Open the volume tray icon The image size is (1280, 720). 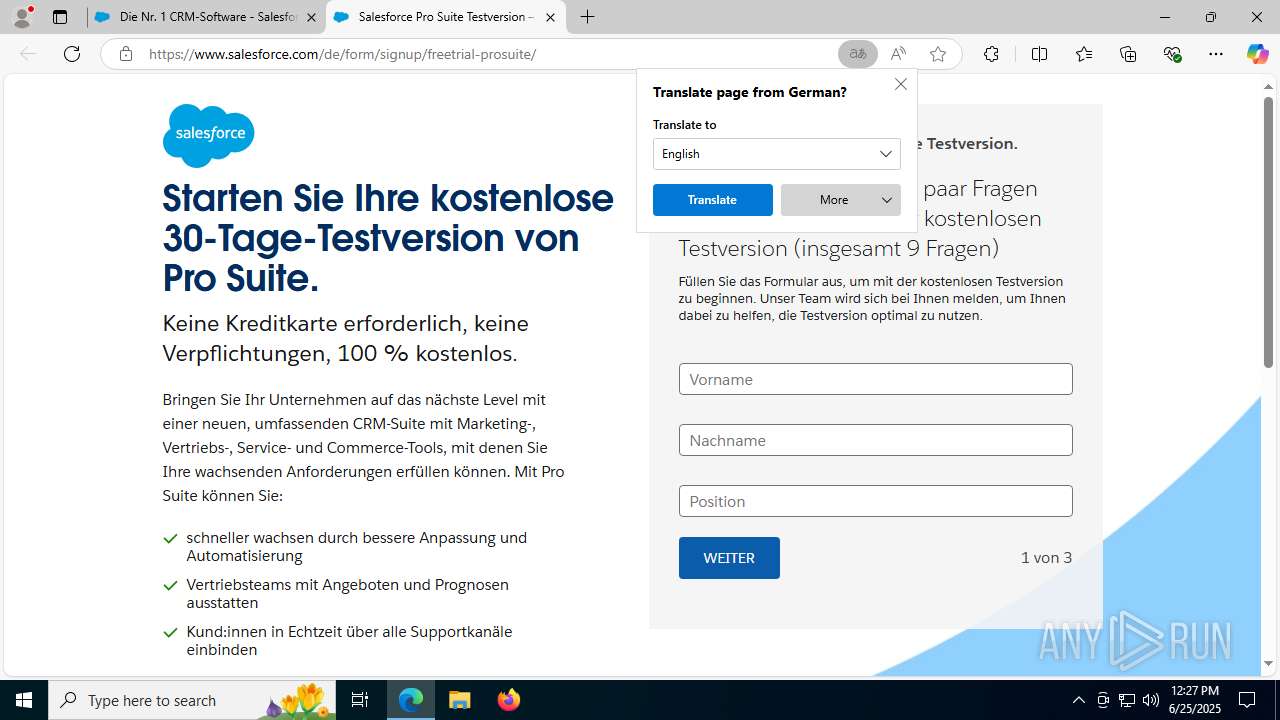point(1151,700)
